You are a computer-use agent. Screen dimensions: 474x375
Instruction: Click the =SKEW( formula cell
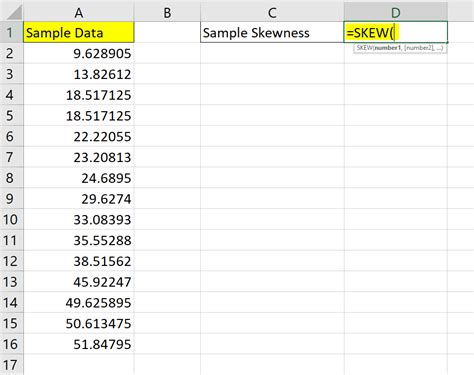coord(396,32)
